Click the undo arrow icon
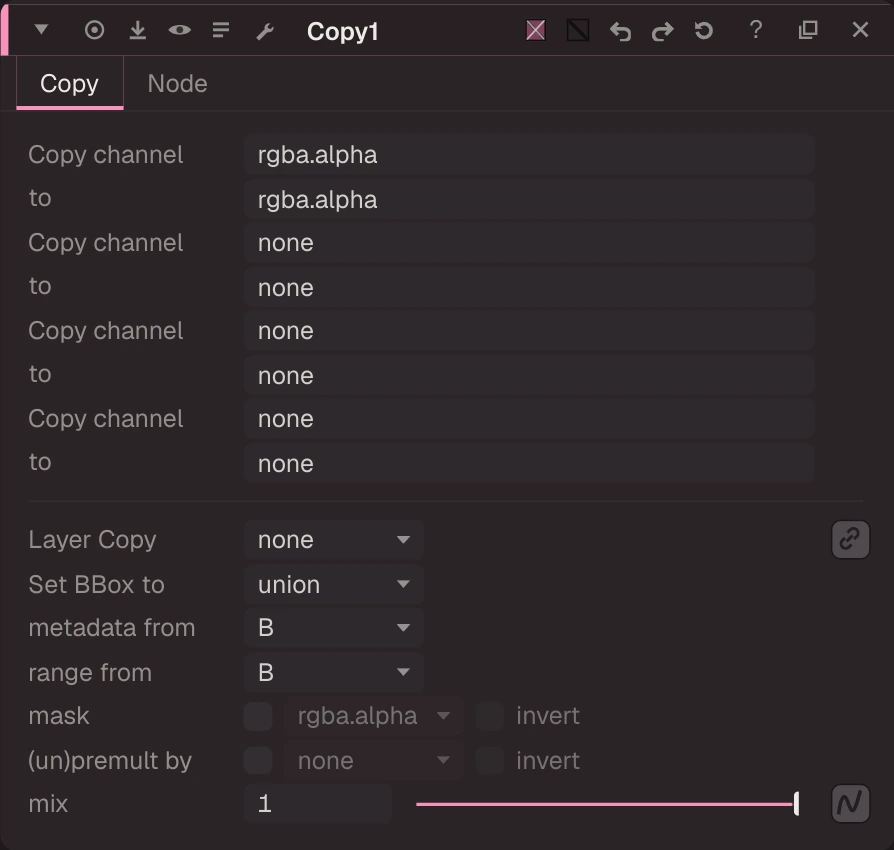Viewport: 894px width, 850px height. pyautogui.click(x=620, y=31)
